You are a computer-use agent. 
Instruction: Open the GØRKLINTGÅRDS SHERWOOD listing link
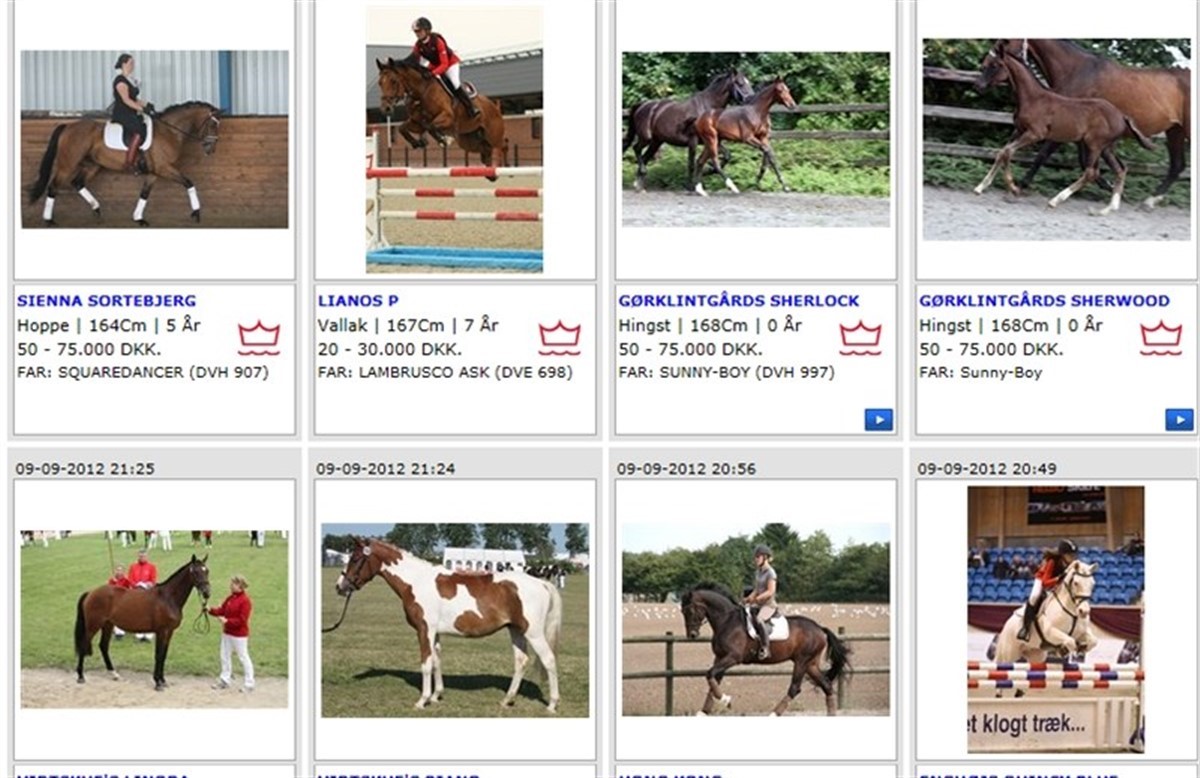pos(1044,300)
